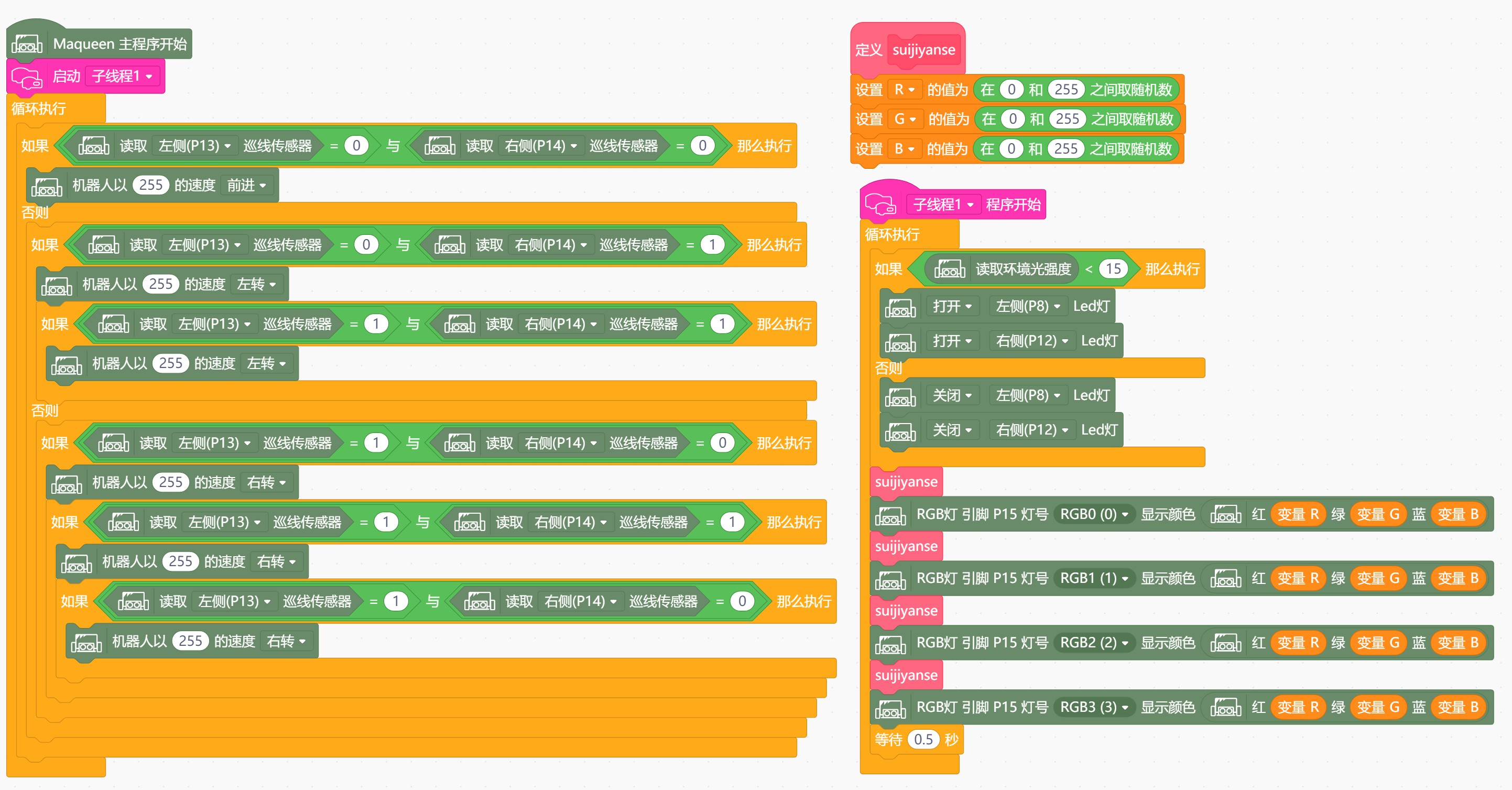Select first suijiyanse call block
1512x790 pixels.
click(906, 482)
